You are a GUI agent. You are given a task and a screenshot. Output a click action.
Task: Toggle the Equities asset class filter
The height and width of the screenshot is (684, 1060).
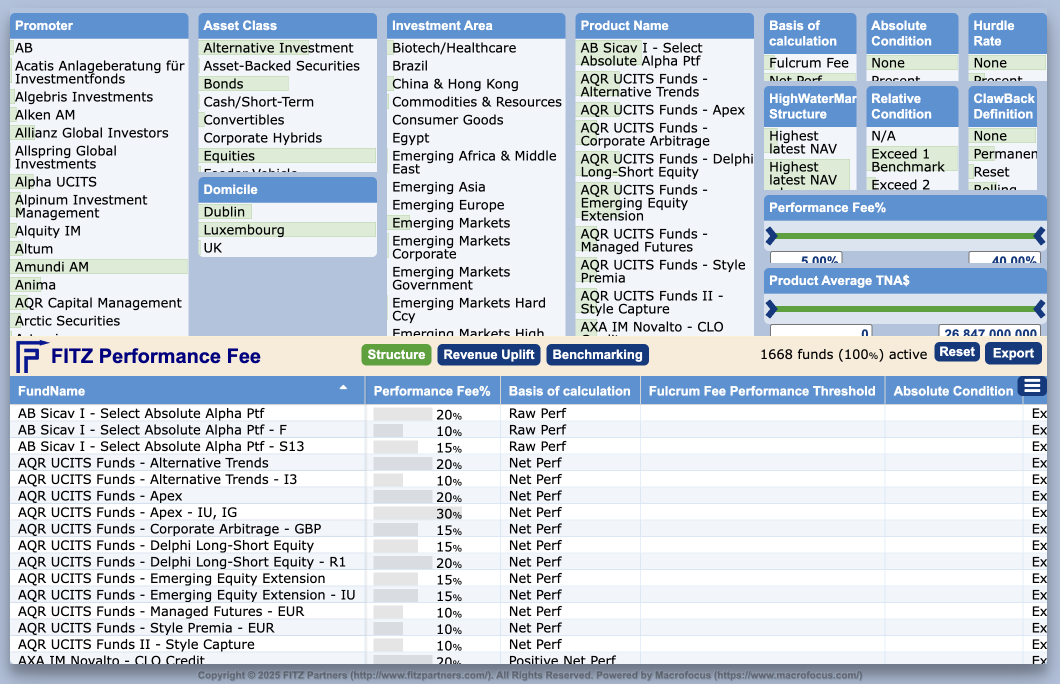point(229,156)
